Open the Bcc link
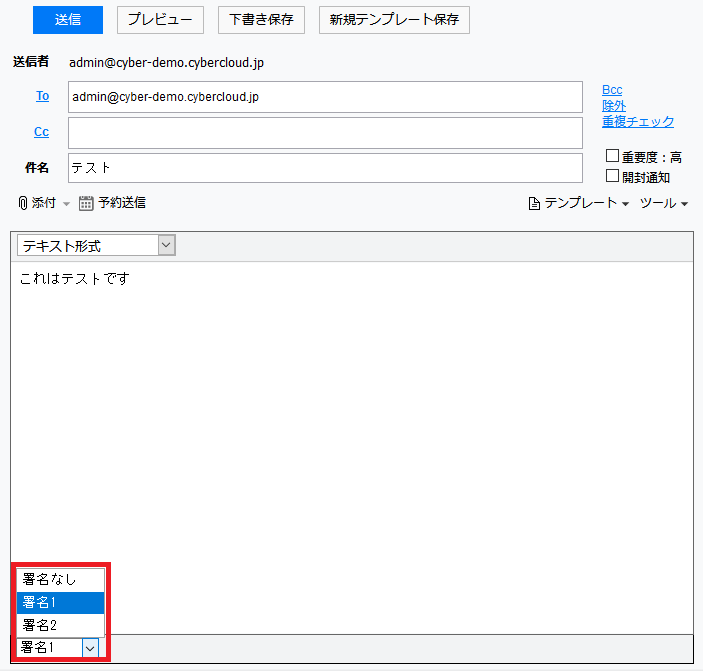The width and height of the screenshot is (703, 671). point(612,90)
